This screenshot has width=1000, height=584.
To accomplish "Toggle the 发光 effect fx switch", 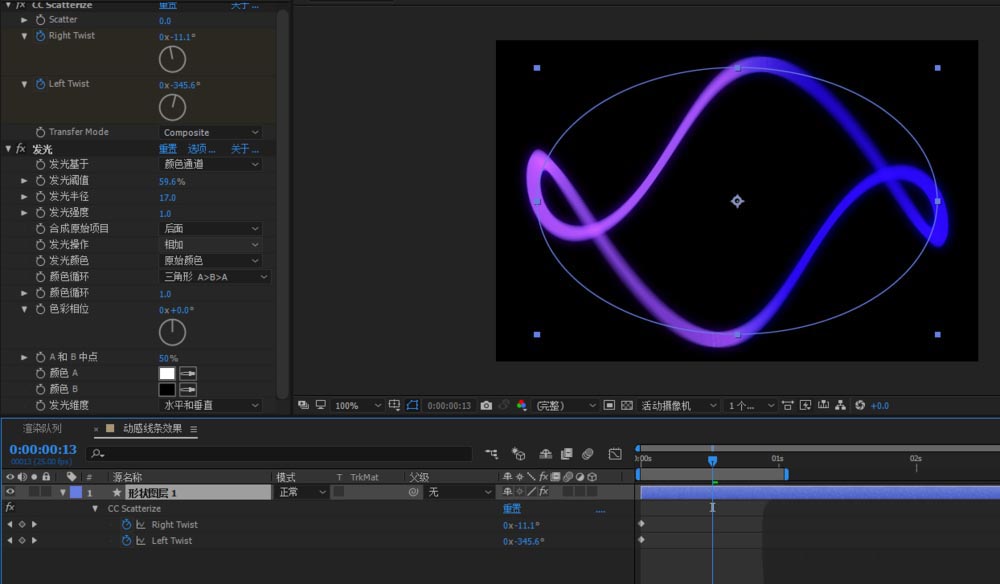I will point(20,149).
